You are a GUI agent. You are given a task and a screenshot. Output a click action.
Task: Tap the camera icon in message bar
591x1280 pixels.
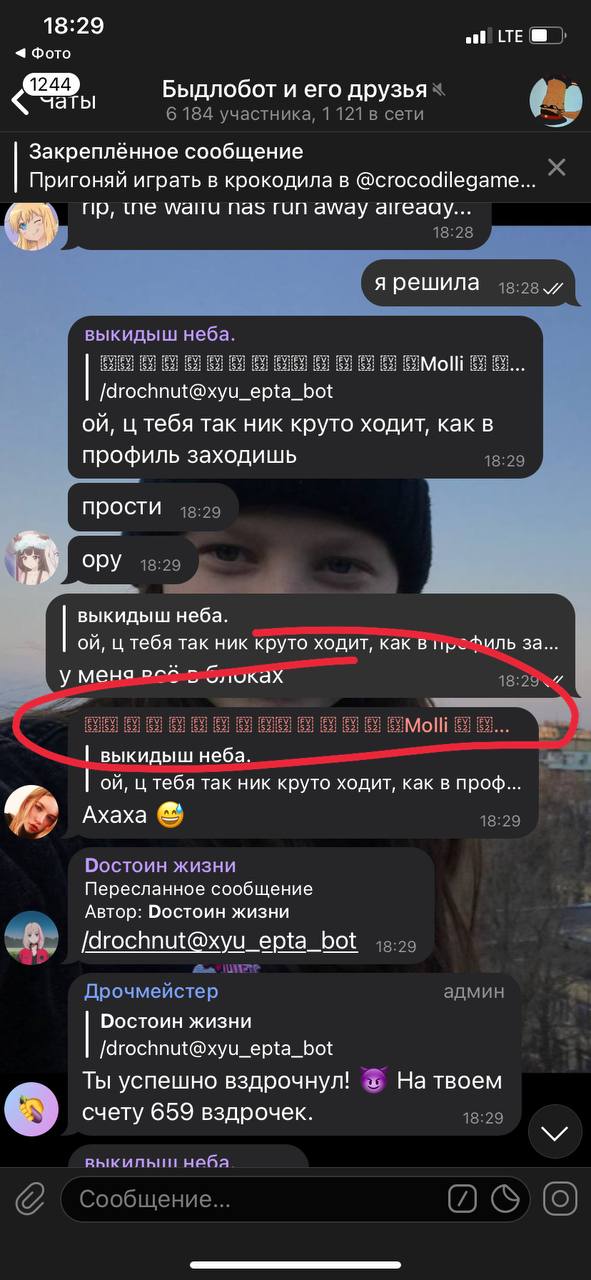(560, 1198)
